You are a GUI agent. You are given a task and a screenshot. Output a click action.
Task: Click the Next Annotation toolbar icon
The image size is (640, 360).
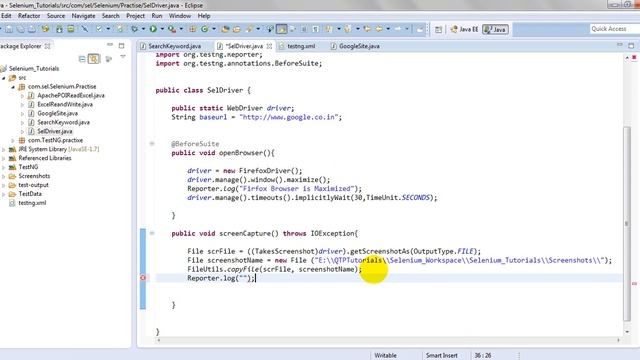(x=328, y=29)
